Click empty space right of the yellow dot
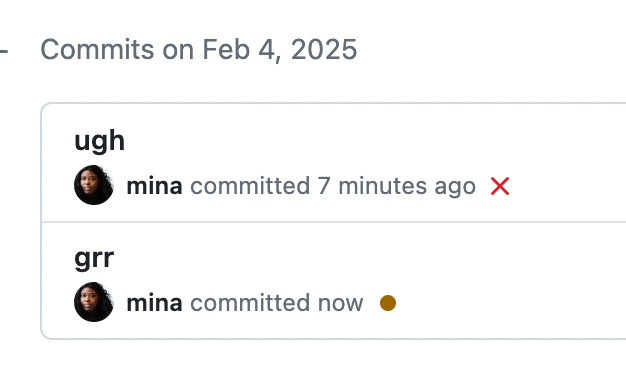The height and width of the screenshot is (392, 626). [511, 303]
